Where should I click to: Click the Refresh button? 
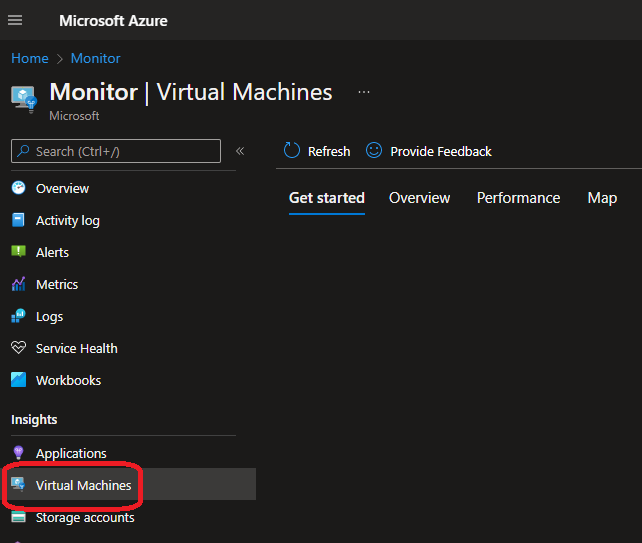point(317,151)
